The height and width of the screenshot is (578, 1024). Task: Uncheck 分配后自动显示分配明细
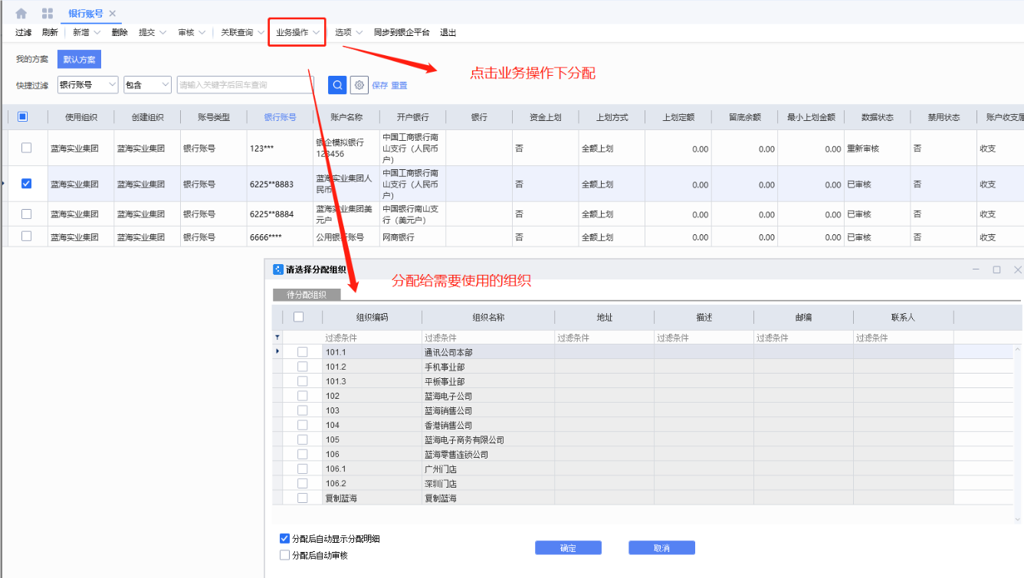tap(285, 539)
